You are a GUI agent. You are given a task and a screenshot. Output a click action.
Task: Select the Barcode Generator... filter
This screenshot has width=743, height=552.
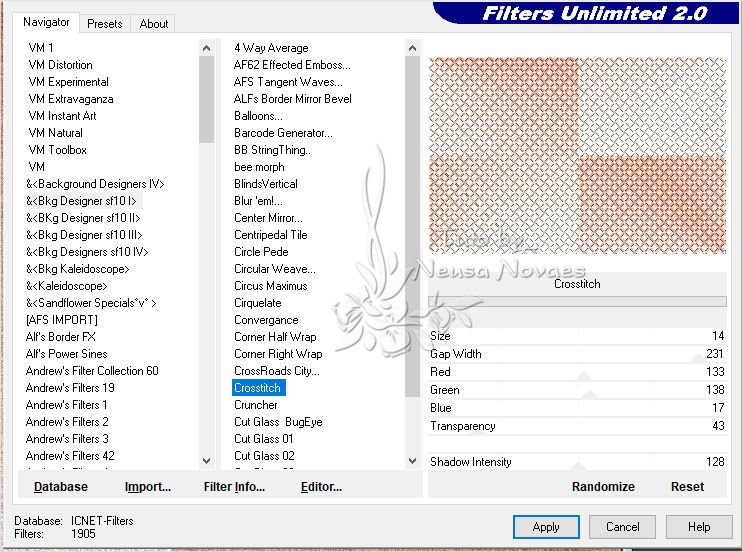point(283,133)
